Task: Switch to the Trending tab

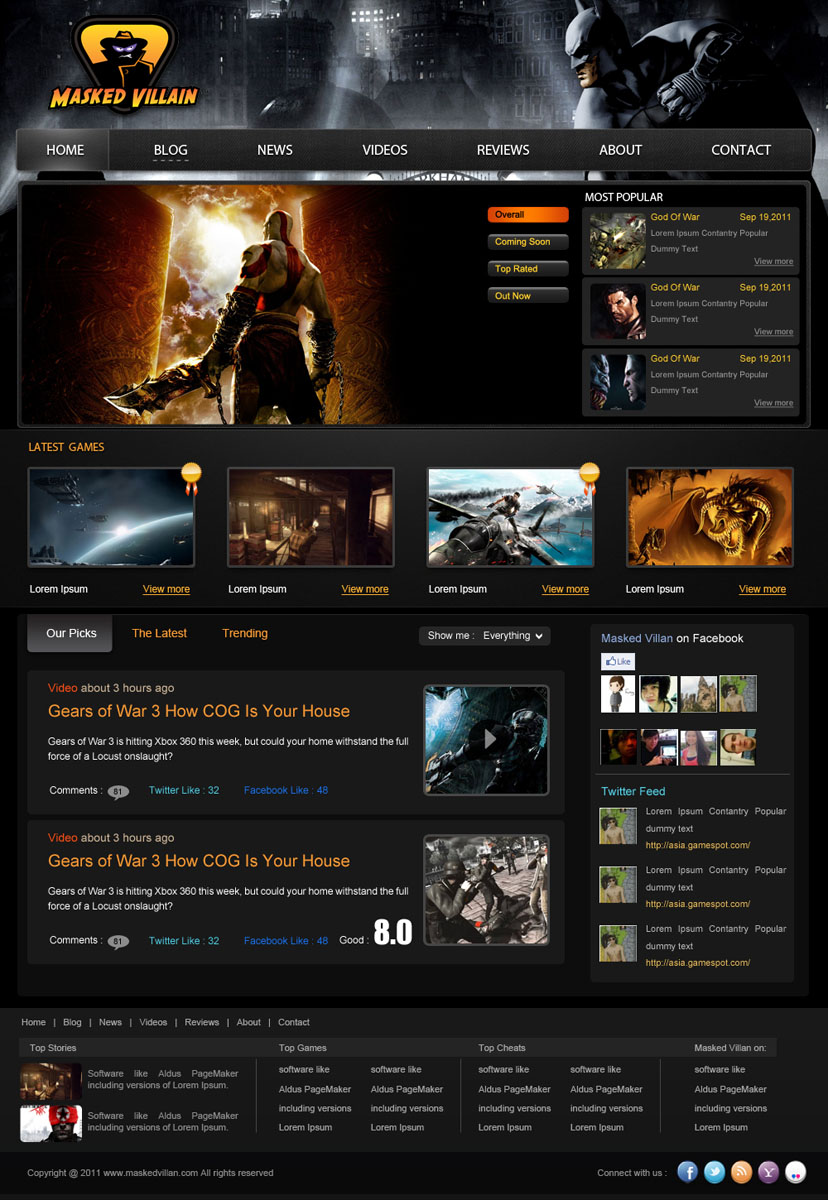Action: pos(245,634)
